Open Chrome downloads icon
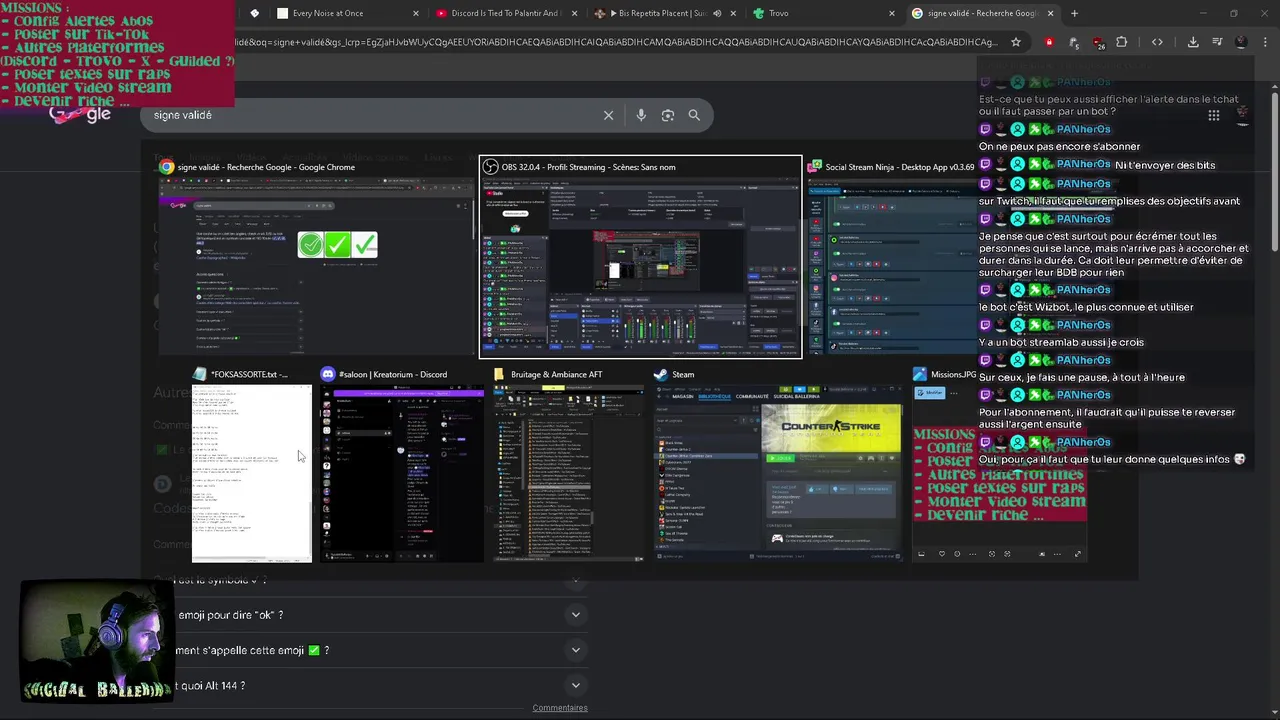 [1193, 42]
